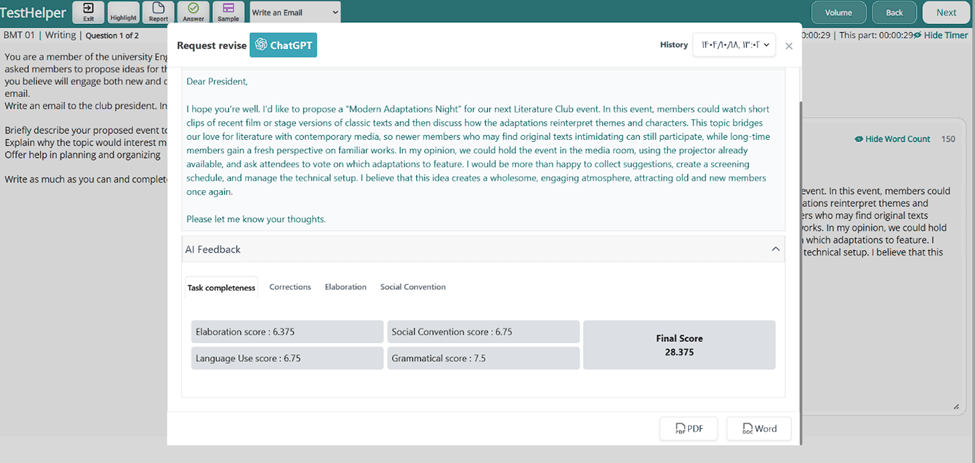Export feedback as PDF
This screenshot has height=463, width=975.
point(689,428)
